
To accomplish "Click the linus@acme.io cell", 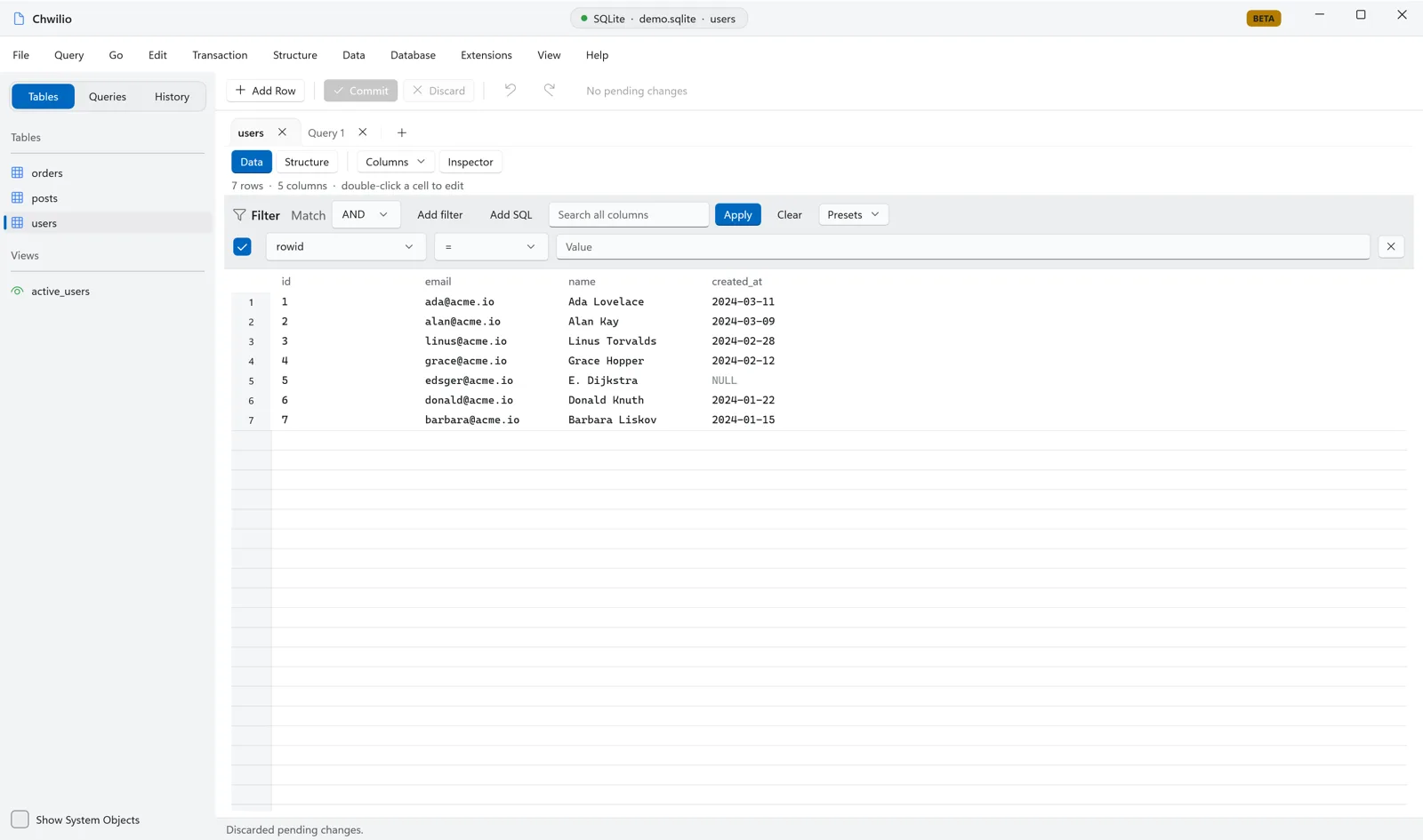I will pos(466,341).
